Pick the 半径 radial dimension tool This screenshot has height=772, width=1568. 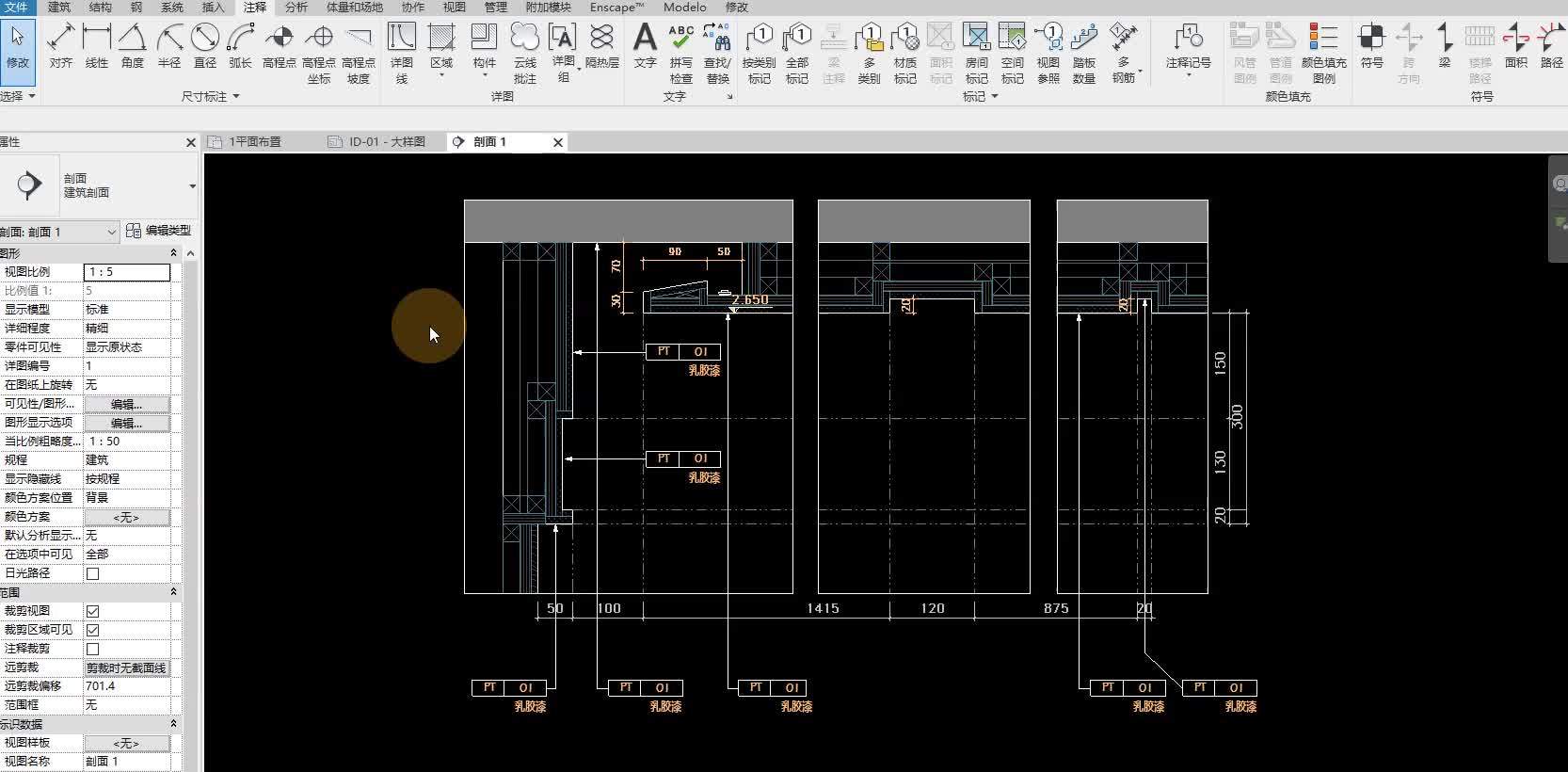(169, 46)
